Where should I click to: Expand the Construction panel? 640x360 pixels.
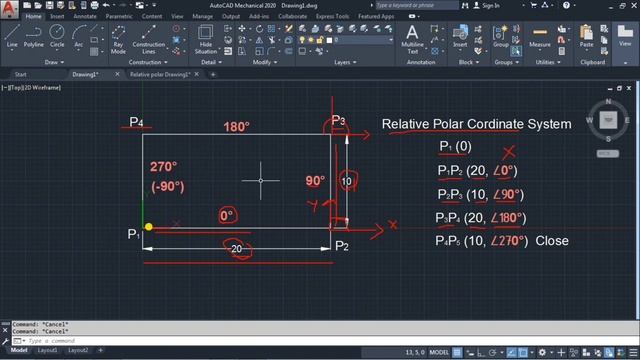[x=149, y=62]
